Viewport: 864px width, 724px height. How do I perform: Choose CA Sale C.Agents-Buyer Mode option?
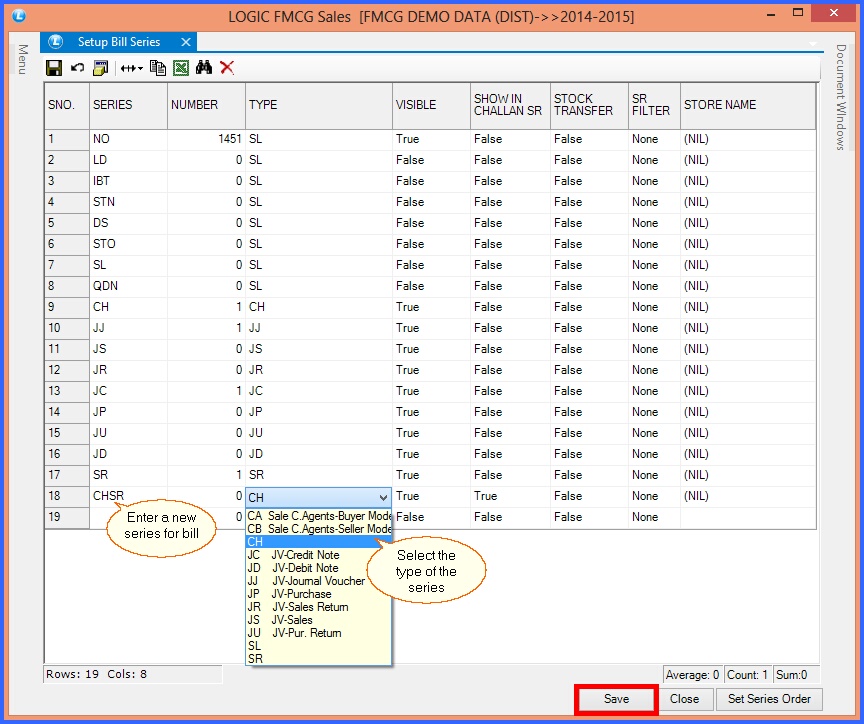click(x=318, y=516)
